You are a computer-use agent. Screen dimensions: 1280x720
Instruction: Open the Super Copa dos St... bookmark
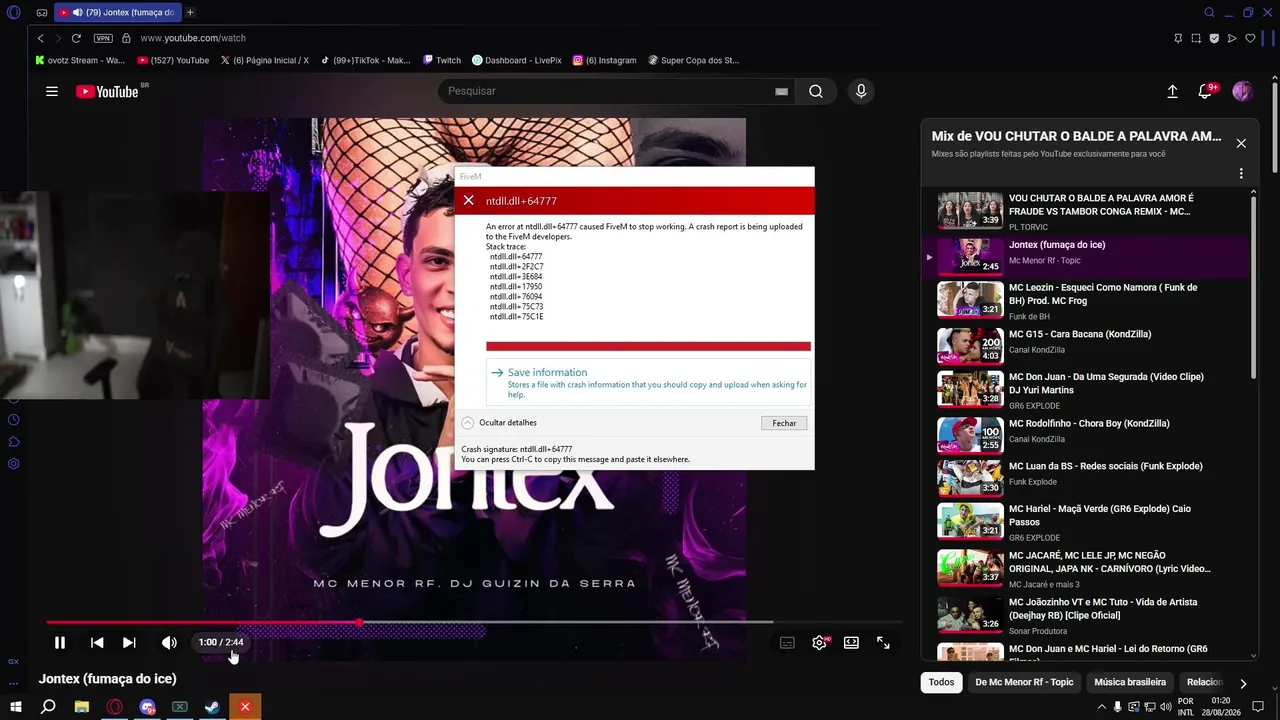pos(693,60)
